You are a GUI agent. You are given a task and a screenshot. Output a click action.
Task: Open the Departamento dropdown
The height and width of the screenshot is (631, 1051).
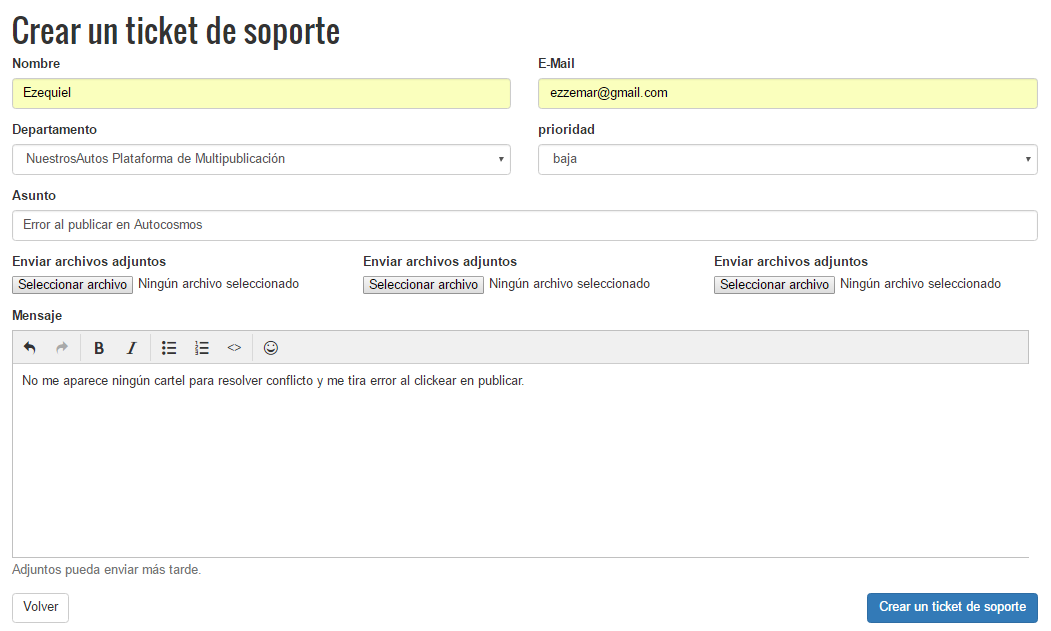(x=261, y=159)
